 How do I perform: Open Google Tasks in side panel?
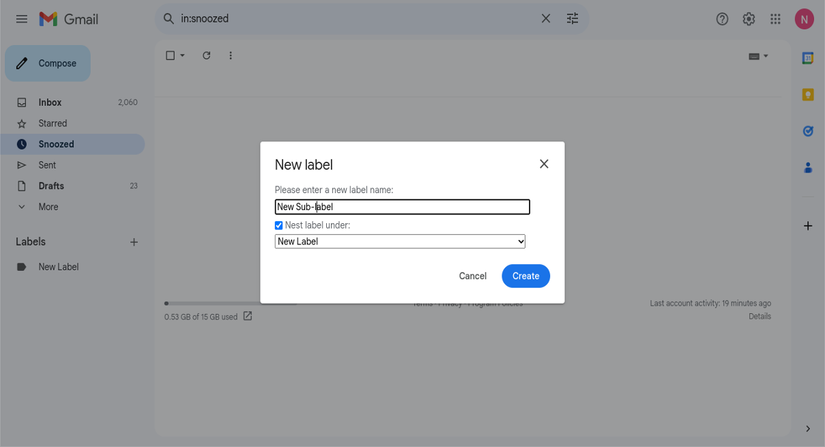(808, 131)
